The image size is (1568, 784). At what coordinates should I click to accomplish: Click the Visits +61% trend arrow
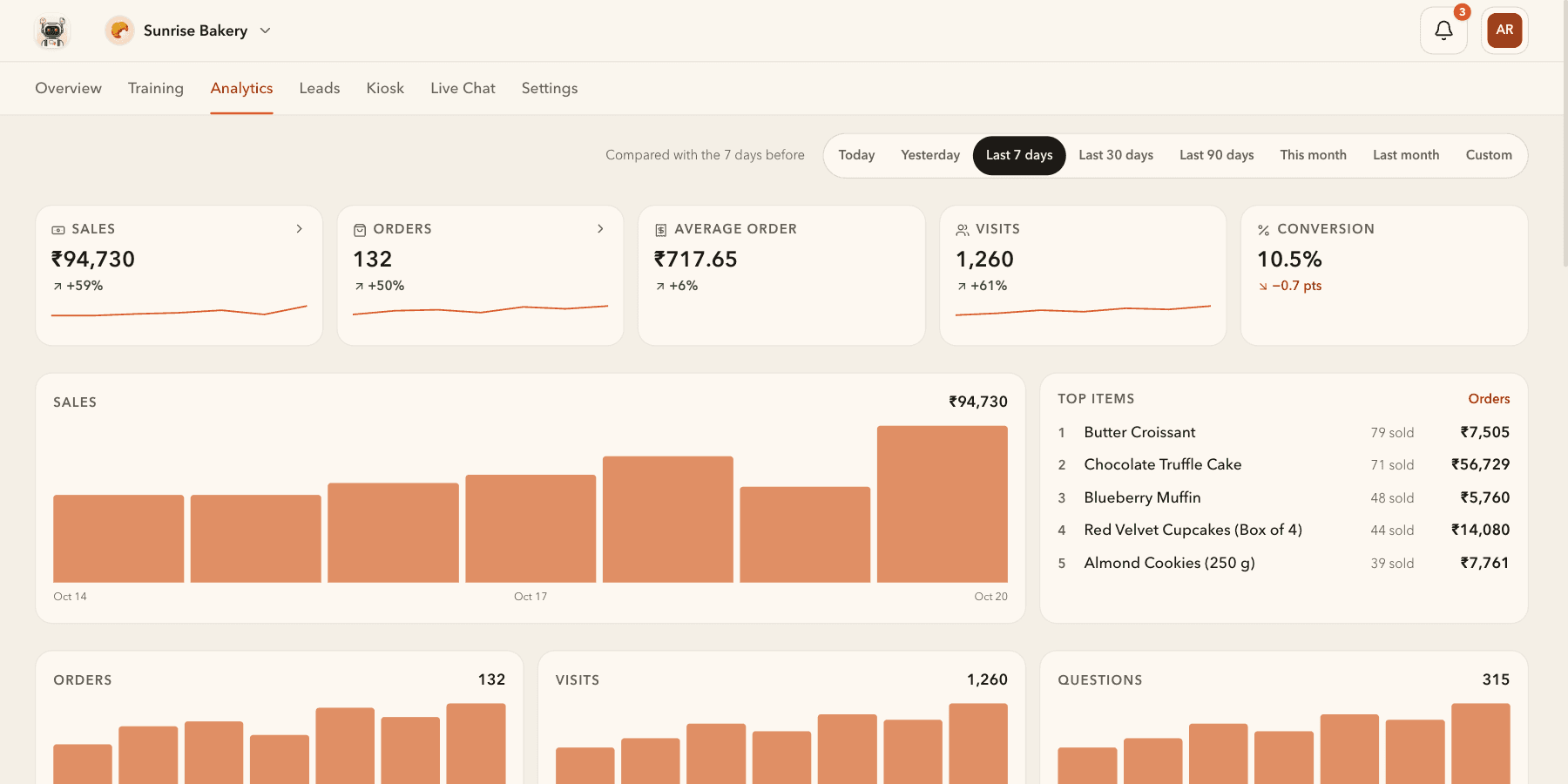pyautogui.click(x=962, y=287)
